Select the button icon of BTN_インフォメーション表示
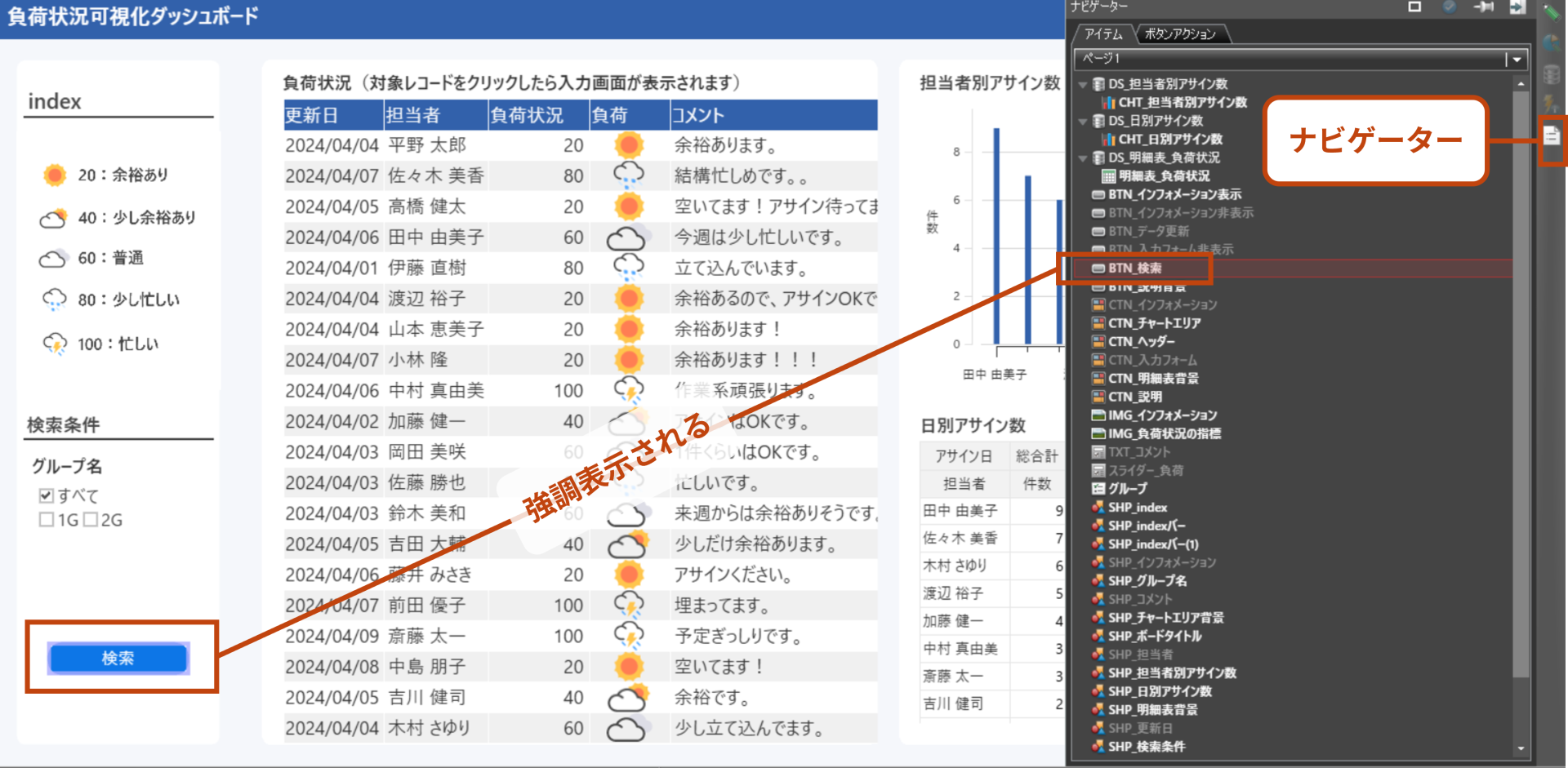 tap(1099, 195)
